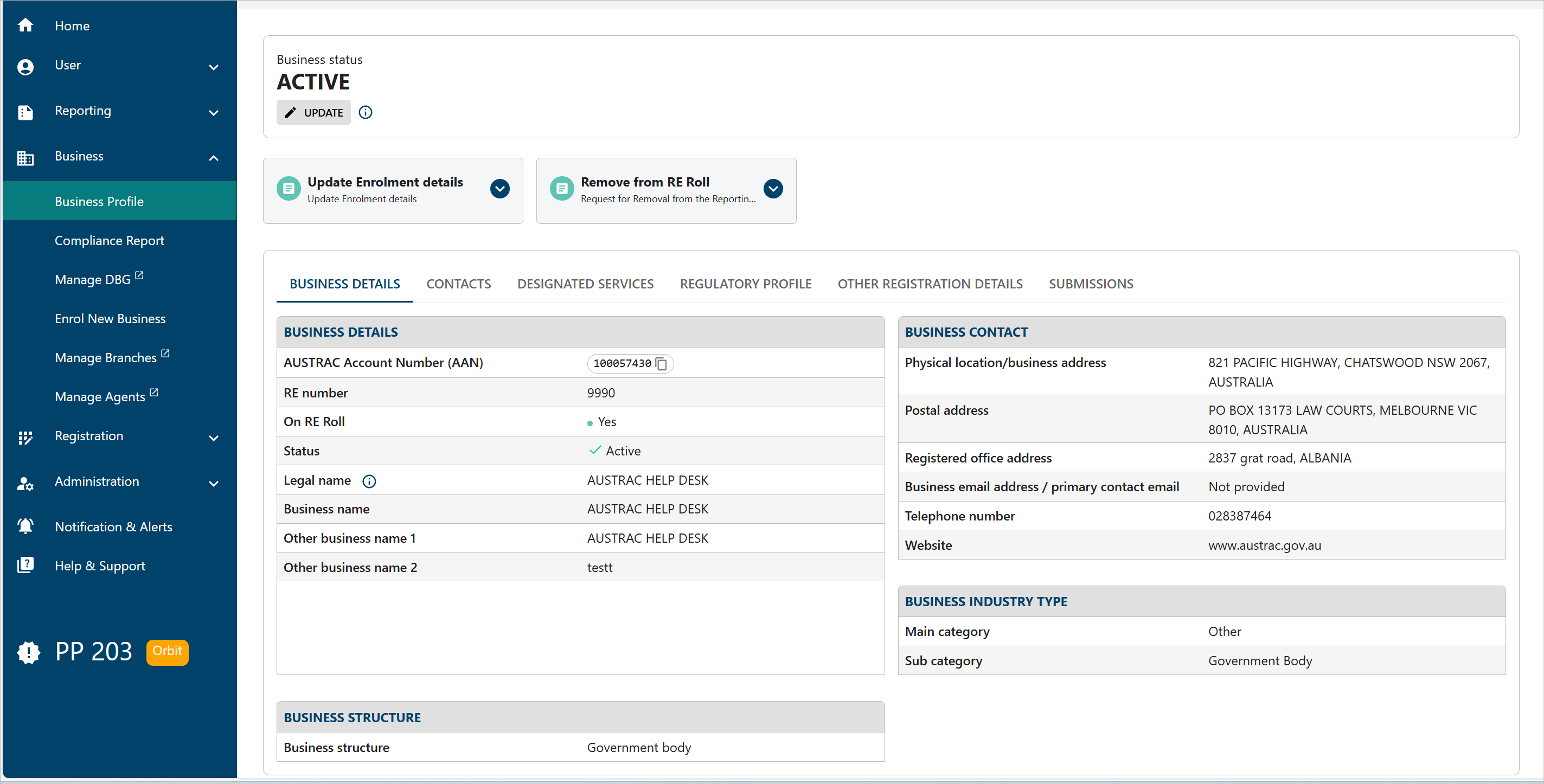The width and height of the screenshot is (1544, 784).
Task: Switch to the Contacts tab
Action: click(458, 284)
